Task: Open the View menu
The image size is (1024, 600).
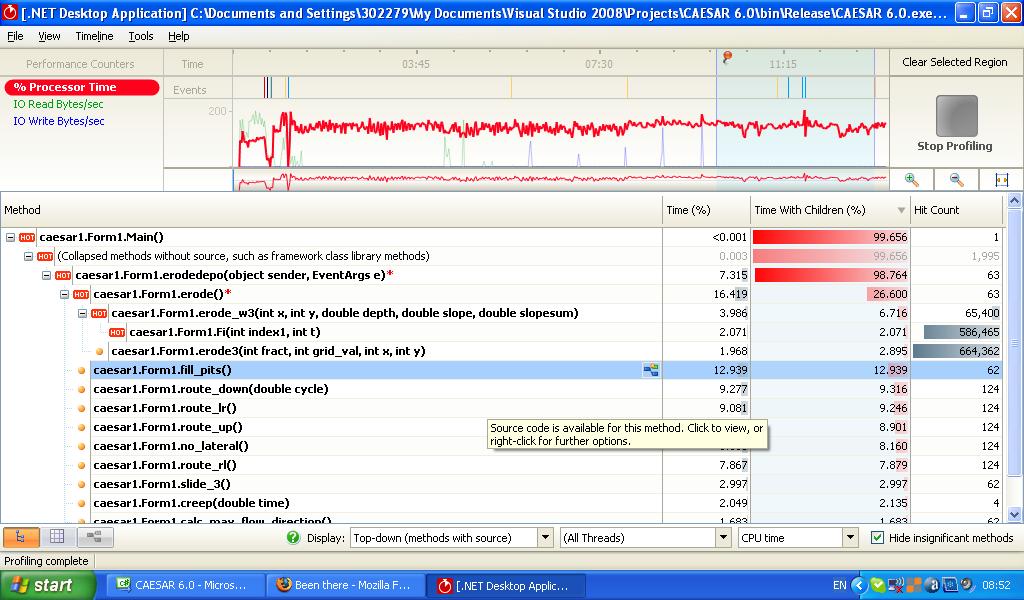Action: [x=49, y=36]
